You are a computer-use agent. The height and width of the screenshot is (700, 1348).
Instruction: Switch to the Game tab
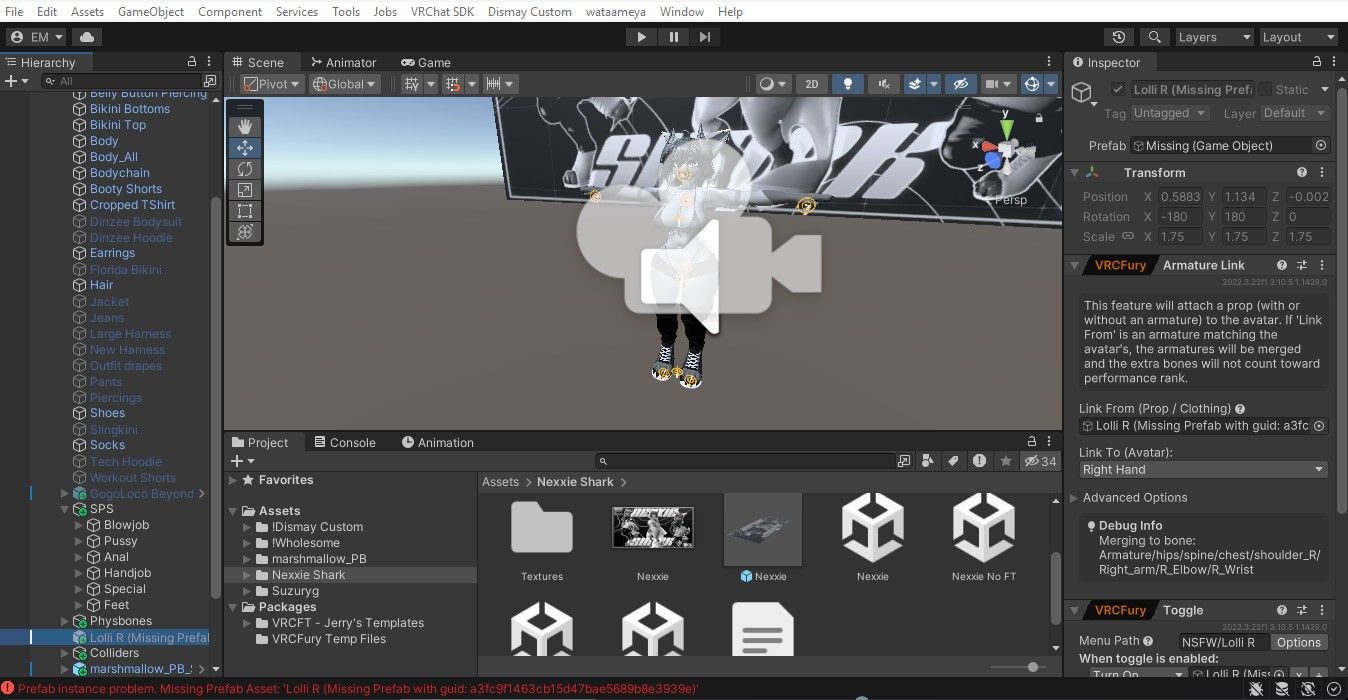coord(426,62)
